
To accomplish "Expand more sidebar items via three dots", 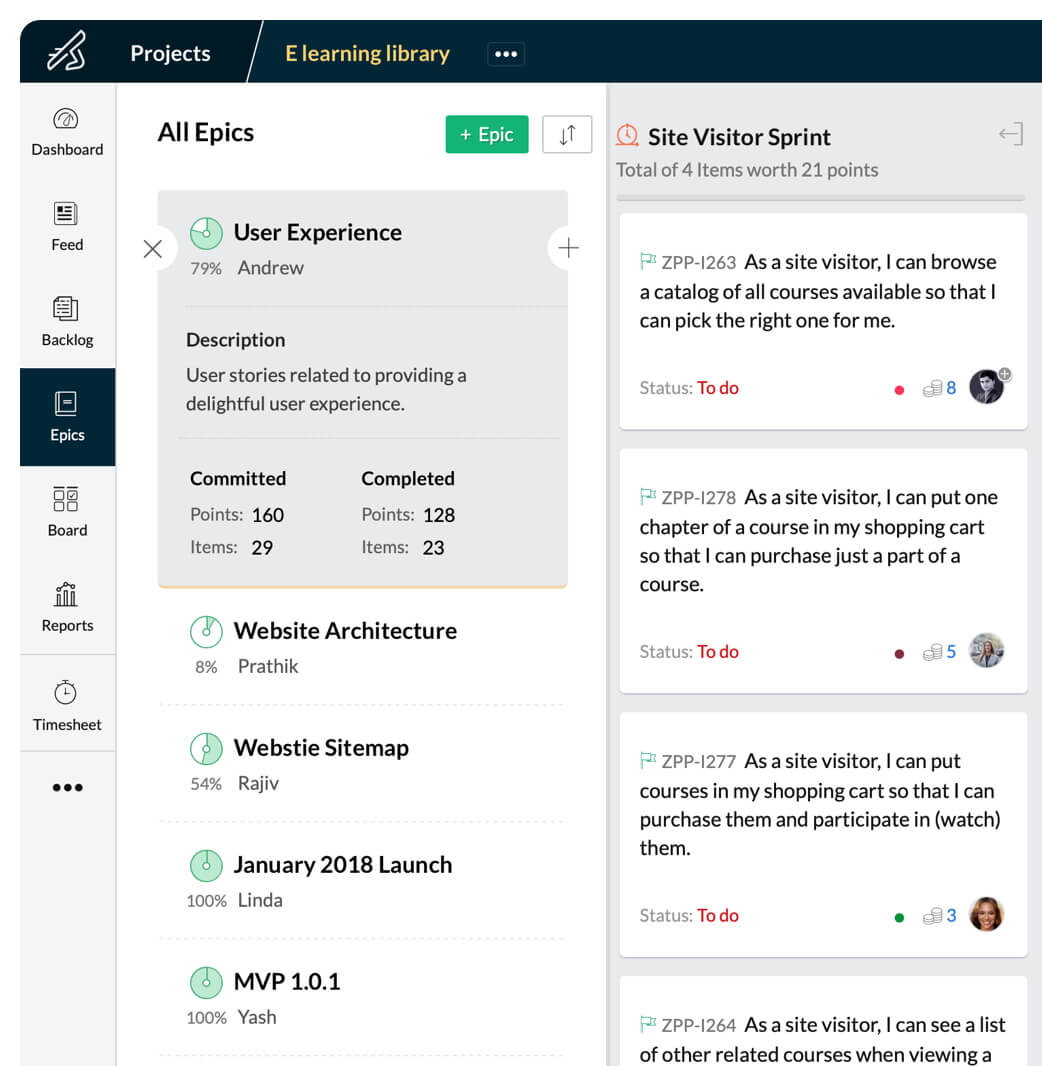I will 67,788.
